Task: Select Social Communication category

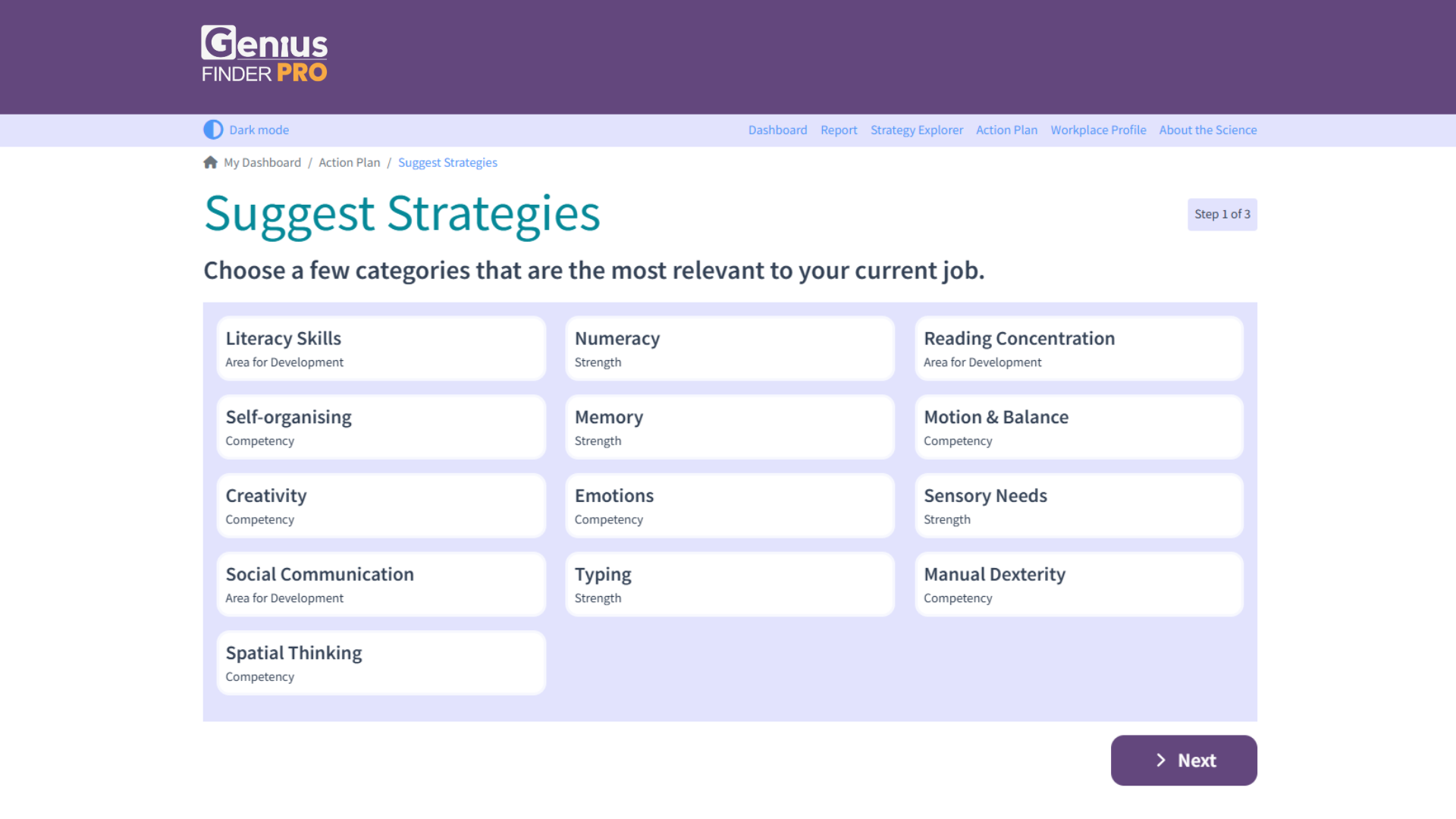Action: (381, 585)
